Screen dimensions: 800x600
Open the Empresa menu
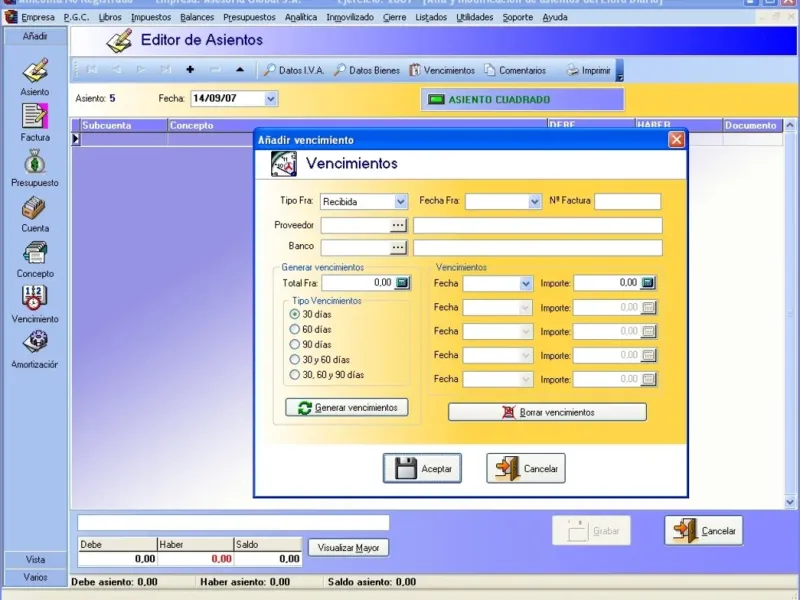(x=37, y=17)
